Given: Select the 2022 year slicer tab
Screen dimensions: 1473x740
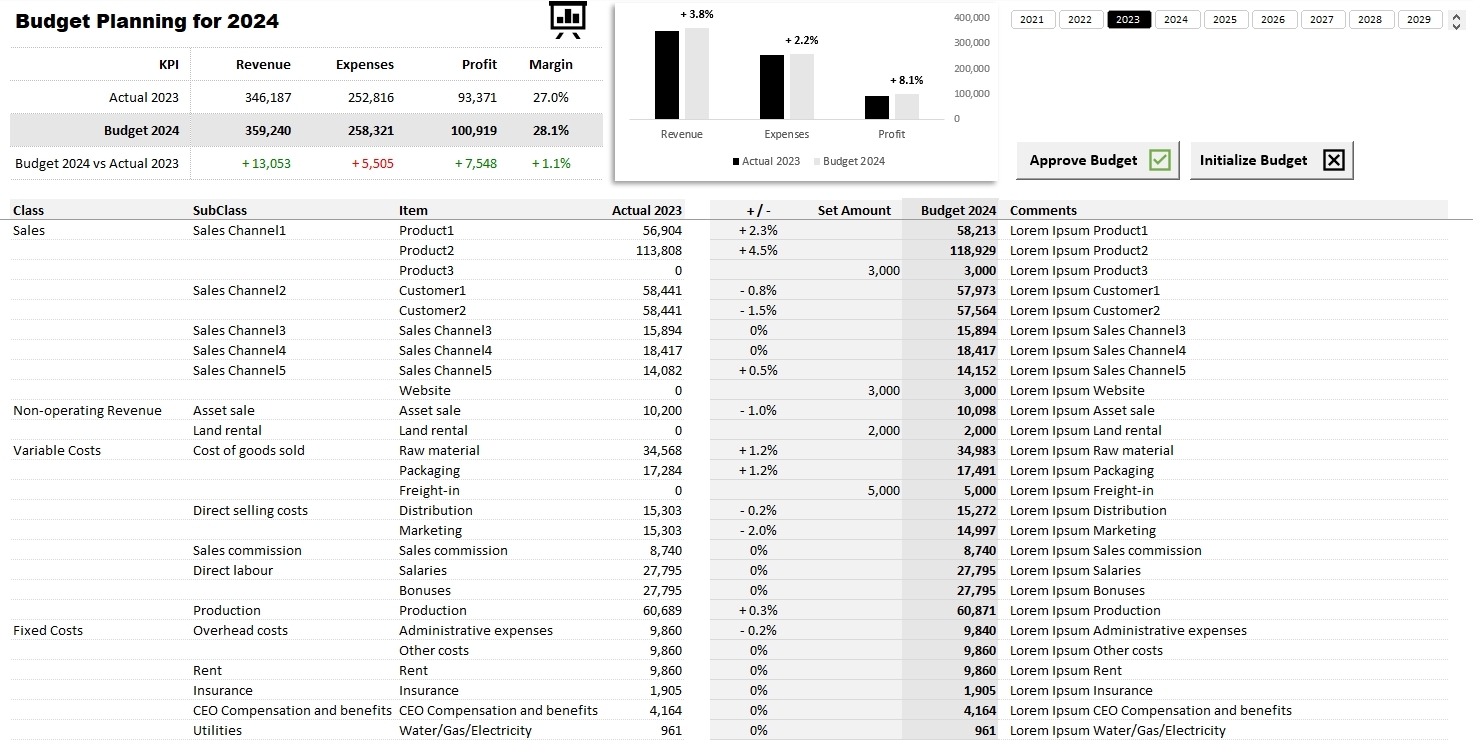Looking at the screenshot, I should tap(1080, 19).
